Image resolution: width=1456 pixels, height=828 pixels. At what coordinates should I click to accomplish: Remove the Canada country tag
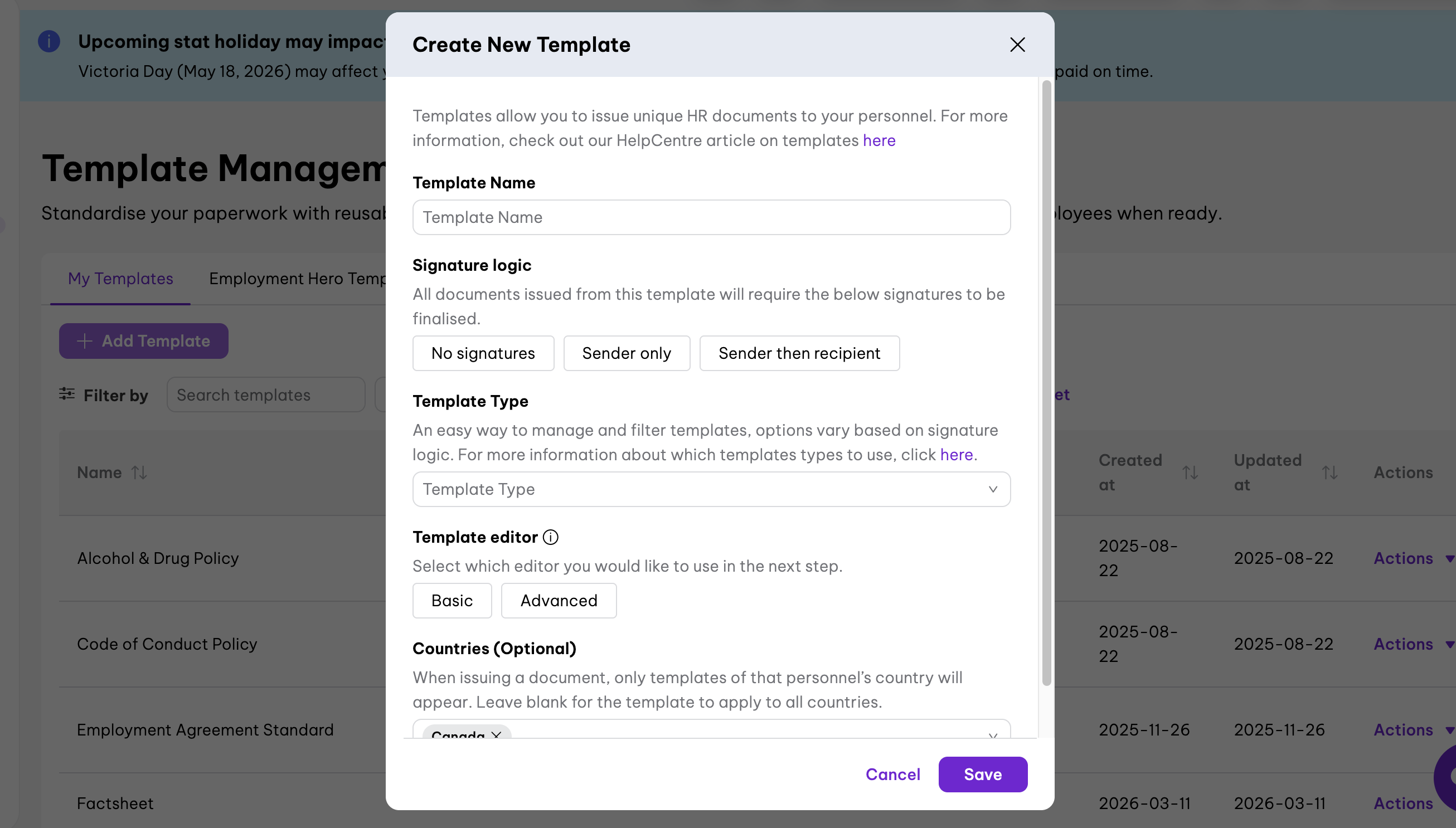pyautogui.click(x=497, y=734)
